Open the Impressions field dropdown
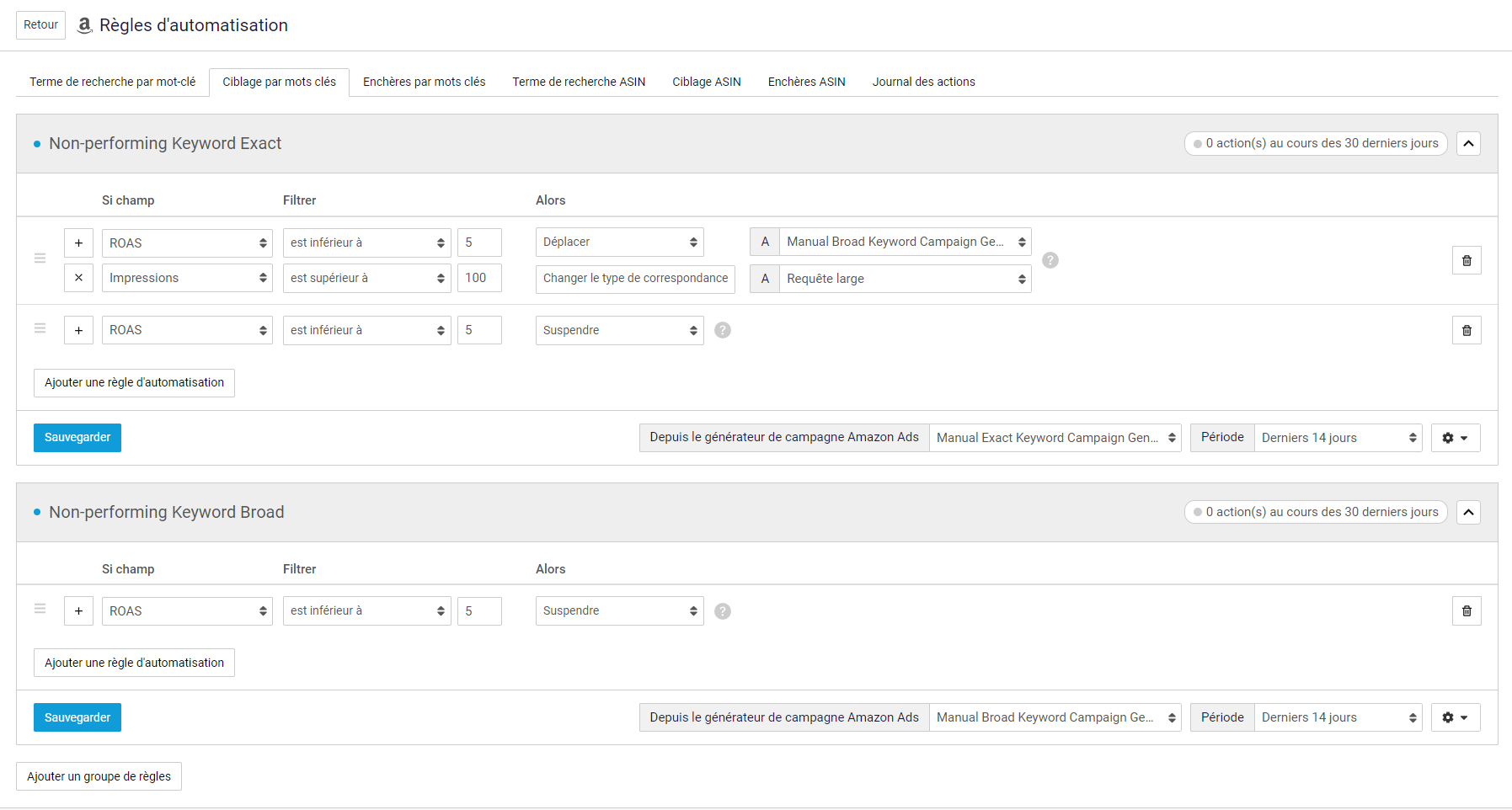This screenshot has width=1512, height=810. coord(187,278)
